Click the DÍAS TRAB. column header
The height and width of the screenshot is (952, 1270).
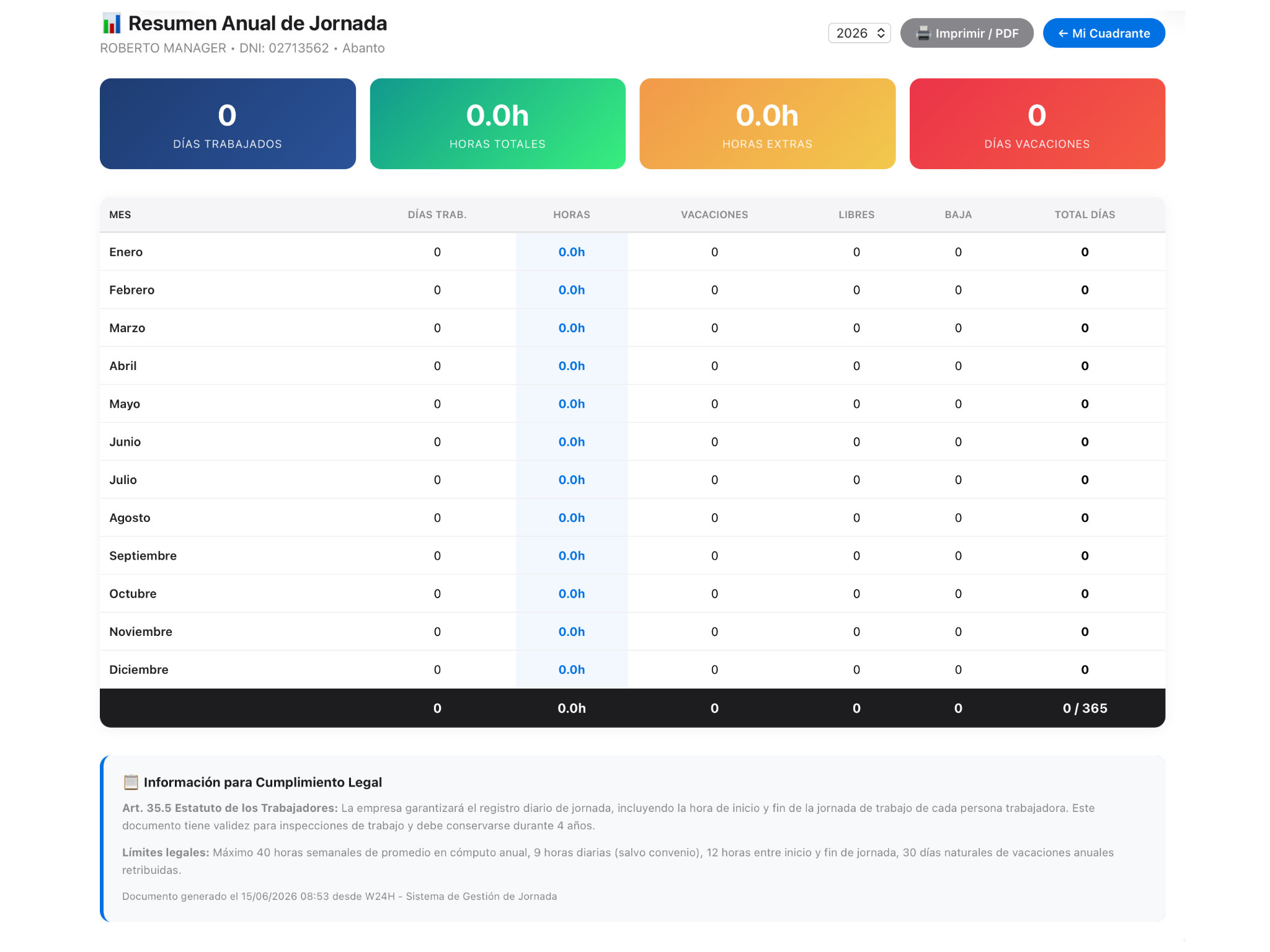pos(437,214)
